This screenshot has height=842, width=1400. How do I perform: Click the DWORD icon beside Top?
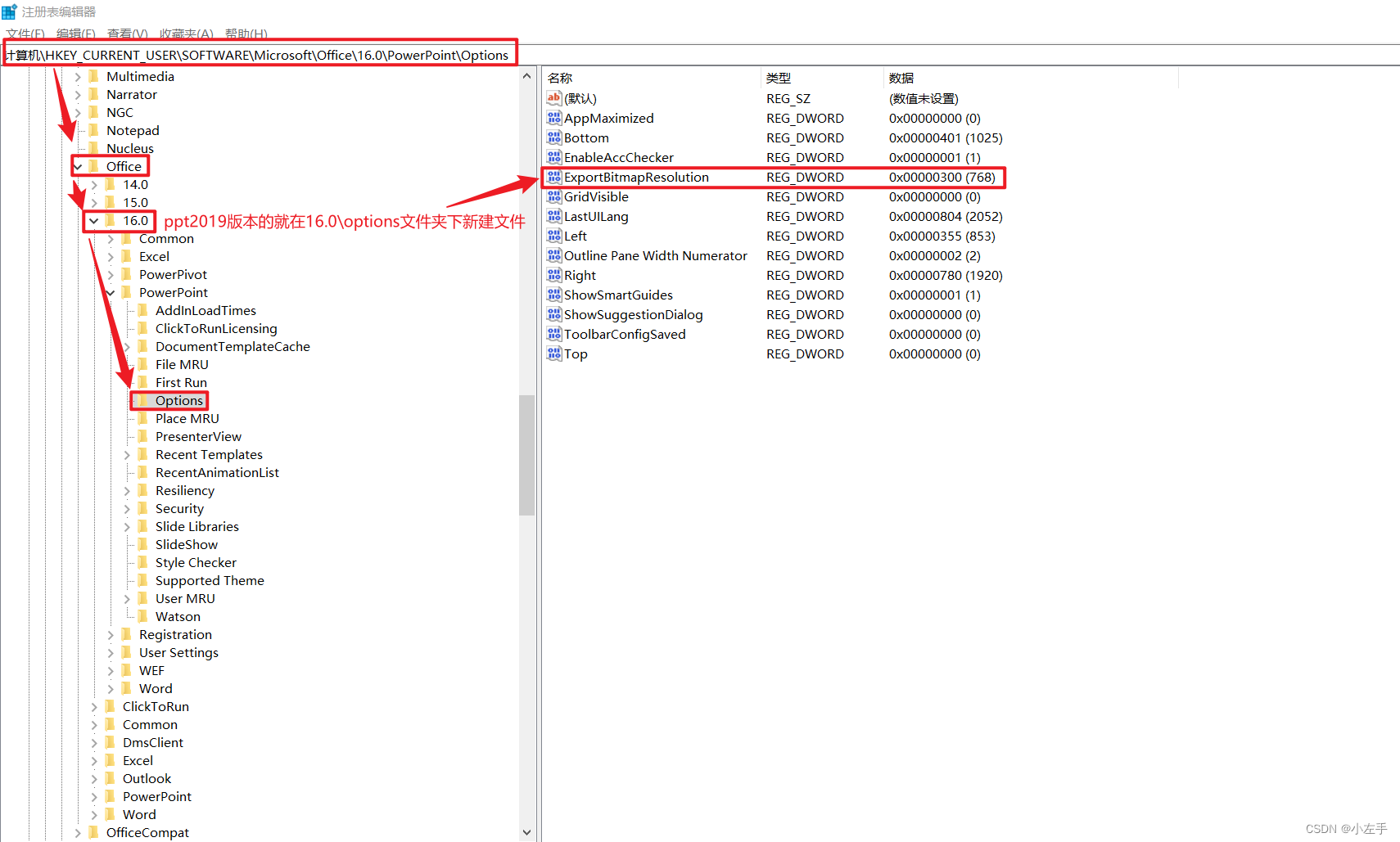[x=554, y=353]
